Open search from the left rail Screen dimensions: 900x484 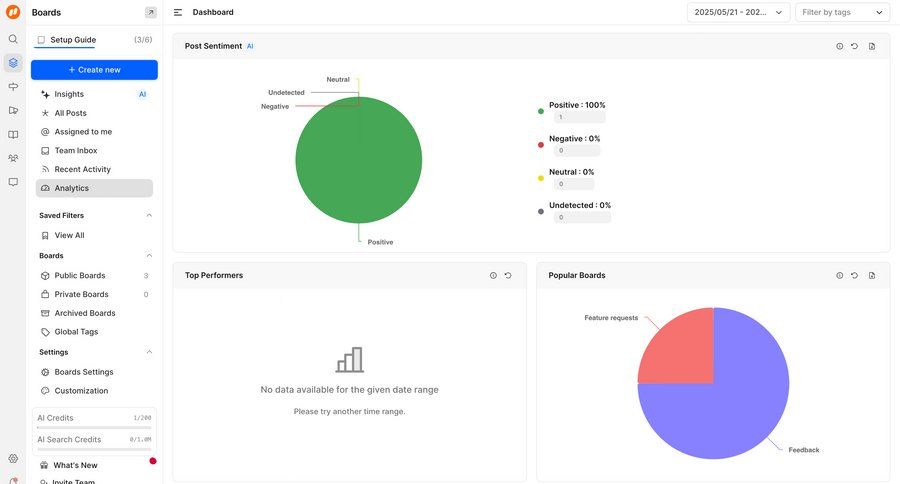(13, 39)
